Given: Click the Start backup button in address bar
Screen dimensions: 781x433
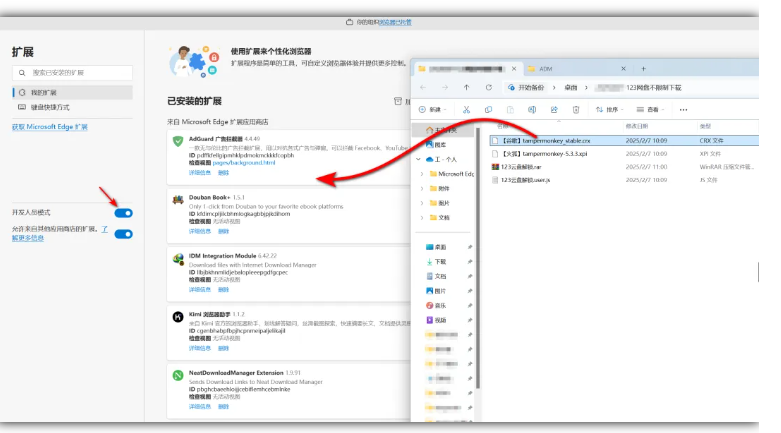Looking at the screenshot, I should click(526, 88).
